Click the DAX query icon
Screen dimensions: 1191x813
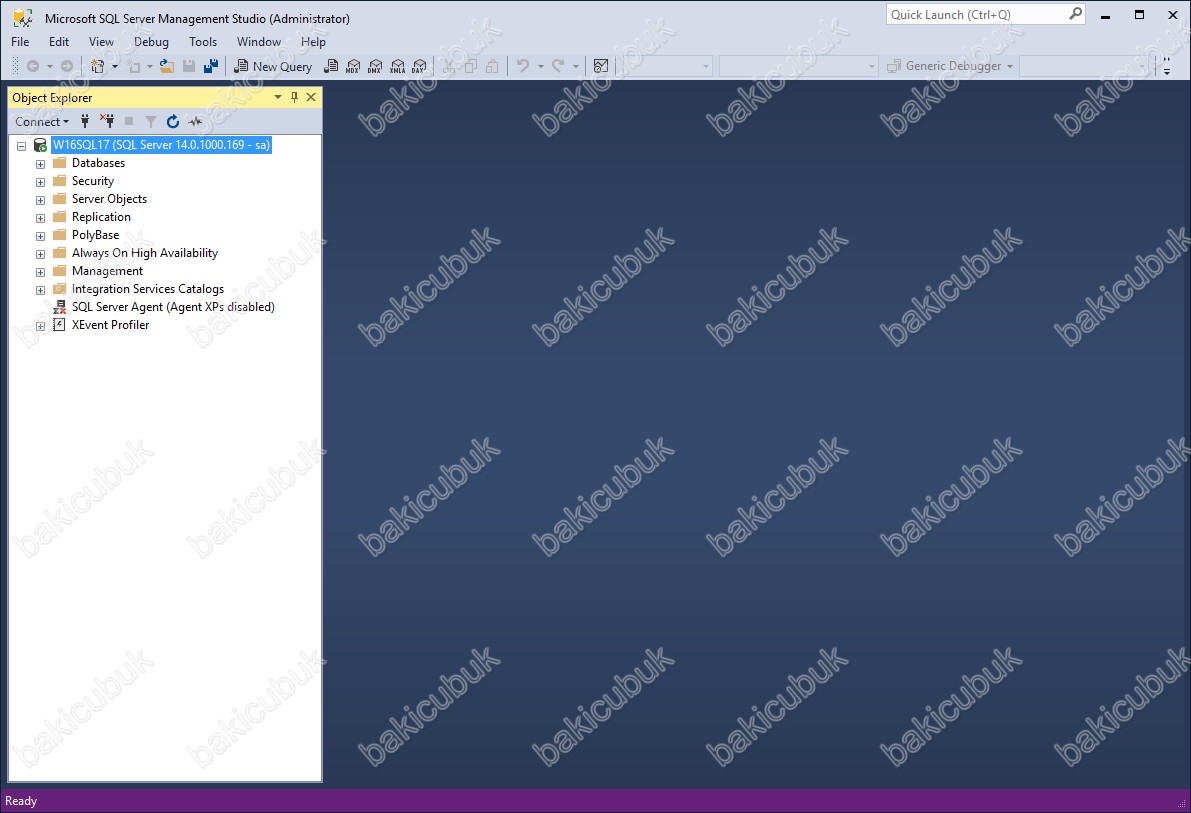click(x=419, y=66)
